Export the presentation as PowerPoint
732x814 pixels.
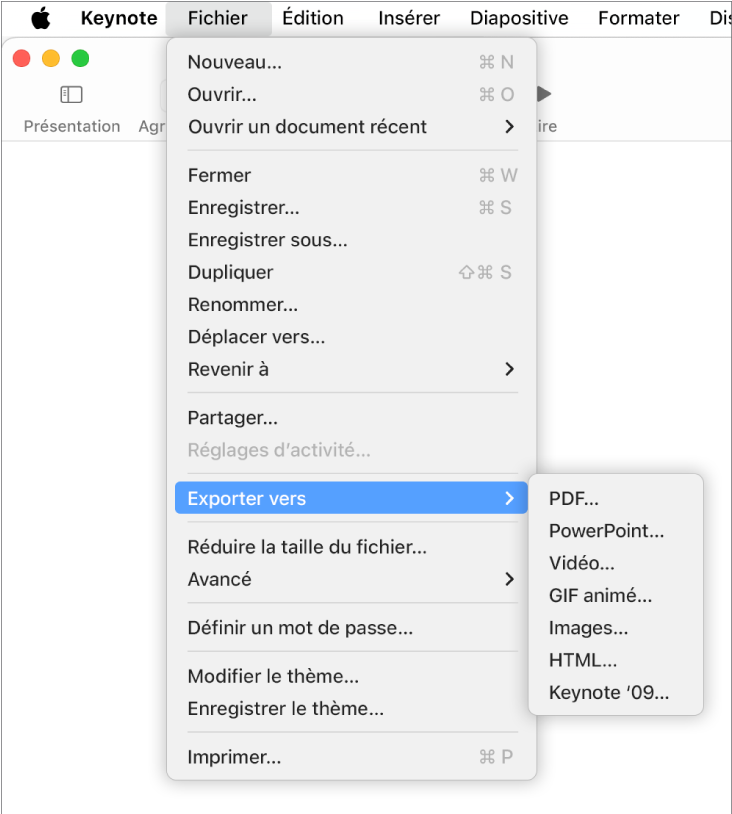(x=607, y=531)
